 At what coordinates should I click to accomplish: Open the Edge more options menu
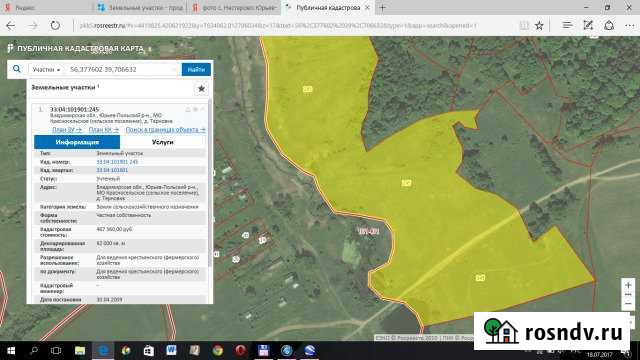click(630, 26)
